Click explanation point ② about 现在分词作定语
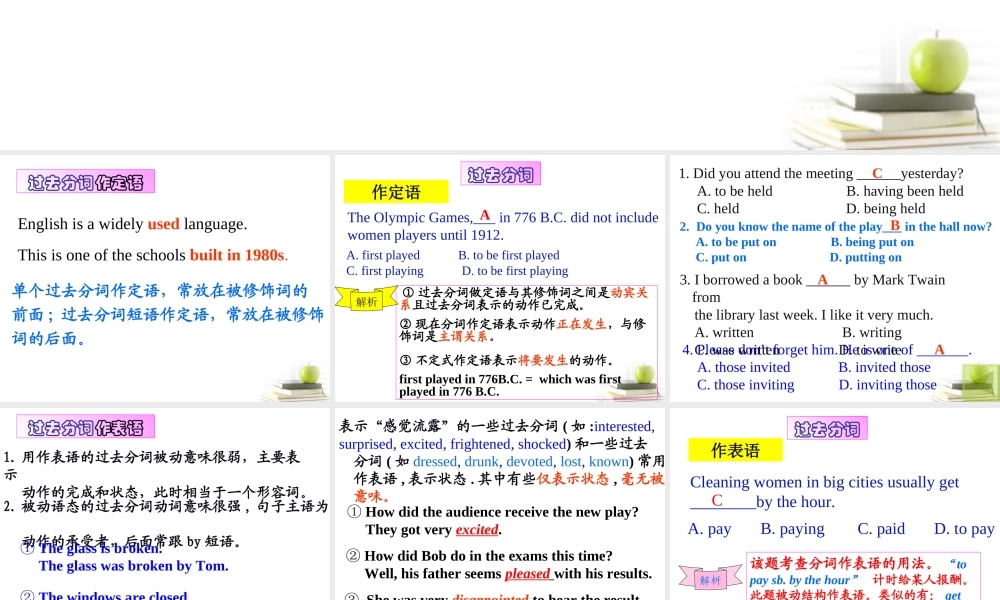This screenshot has height=600, width=1000. click(x=523, y=330)
